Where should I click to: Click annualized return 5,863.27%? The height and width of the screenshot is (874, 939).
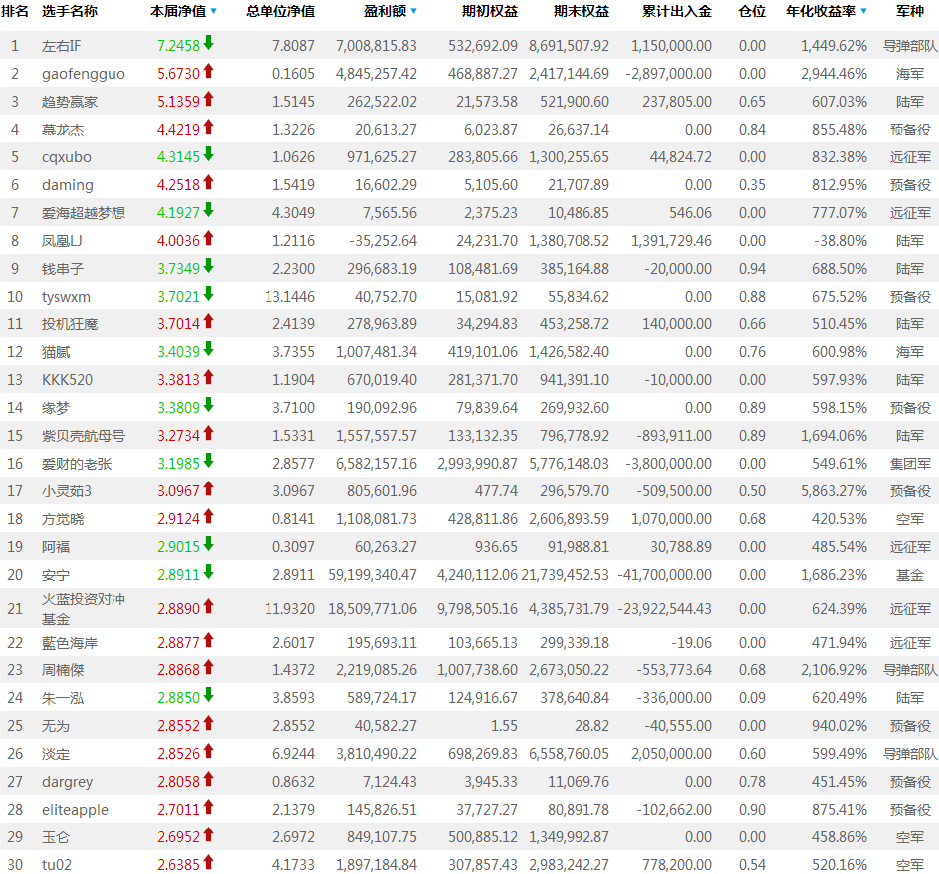(x=834, y=491)
